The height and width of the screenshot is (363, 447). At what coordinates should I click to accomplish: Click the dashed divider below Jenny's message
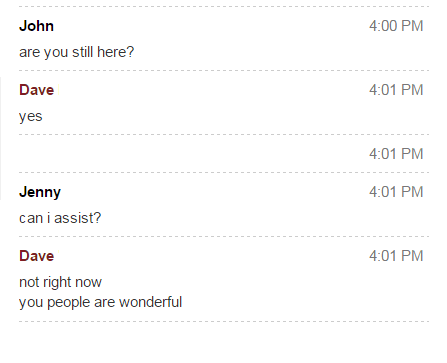224,237
